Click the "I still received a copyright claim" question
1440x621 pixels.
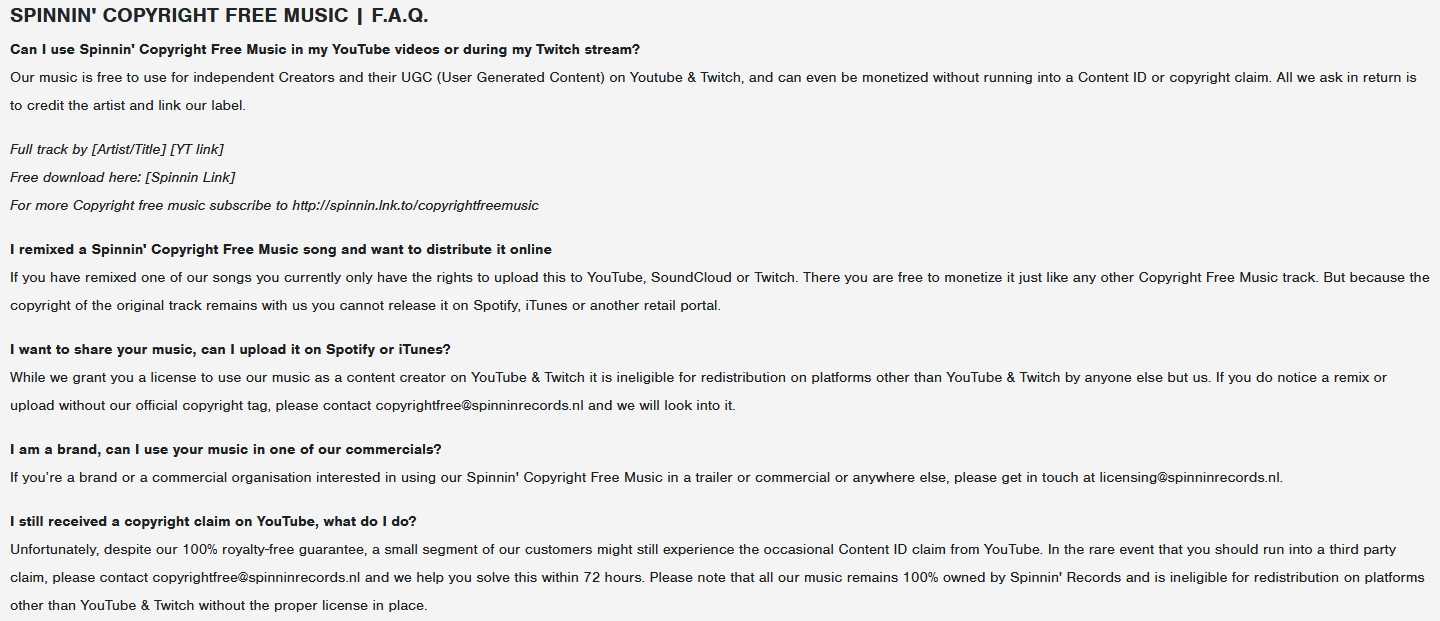tap(213, 521)
